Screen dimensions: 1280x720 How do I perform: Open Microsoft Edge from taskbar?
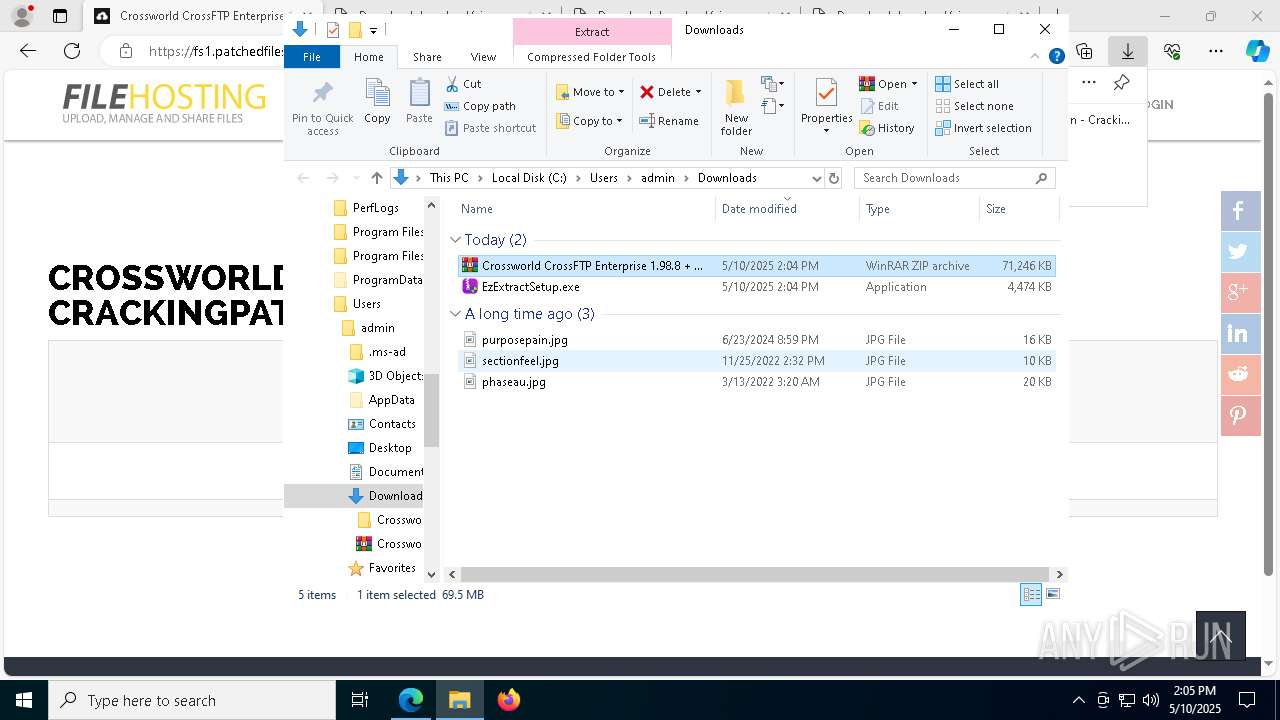pos(411,700)
